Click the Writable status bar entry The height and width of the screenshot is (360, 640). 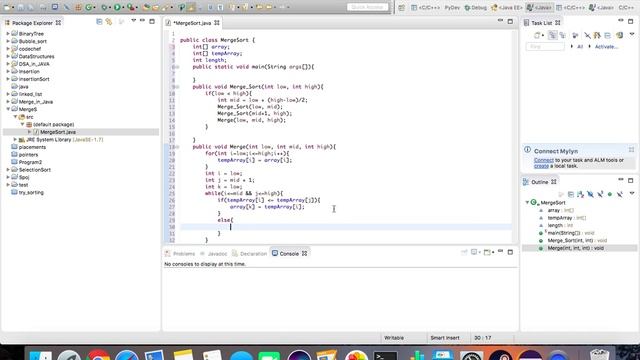(x=394, y=338)
